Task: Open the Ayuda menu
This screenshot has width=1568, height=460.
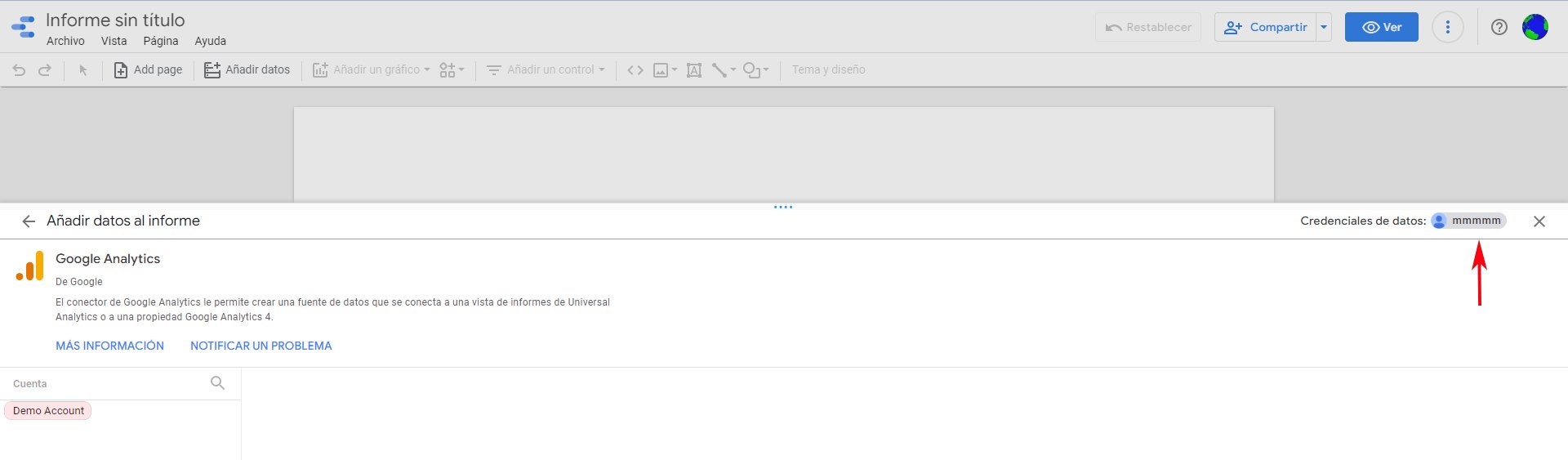Action: coord(210,41)
